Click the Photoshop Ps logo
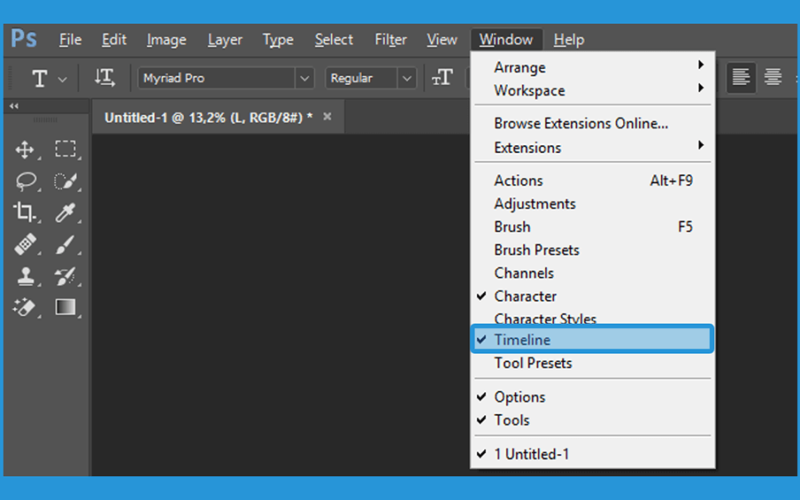Image resolution: width=800 pixels, height=500 pixels. click(x=24, y=39)
